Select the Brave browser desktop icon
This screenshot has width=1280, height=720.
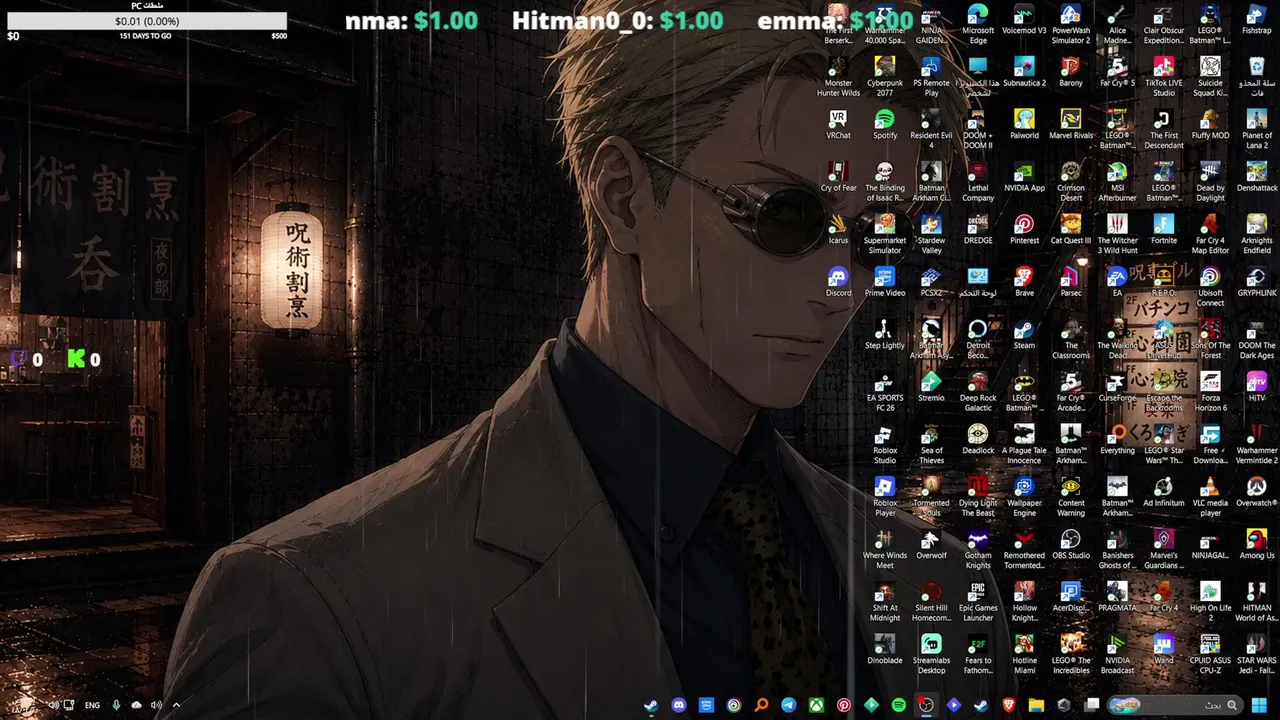pyautogui.click(x=1024, y=282)
